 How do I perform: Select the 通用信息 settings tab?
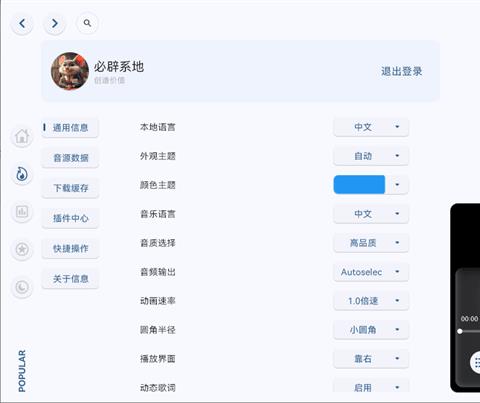[70, 128]
